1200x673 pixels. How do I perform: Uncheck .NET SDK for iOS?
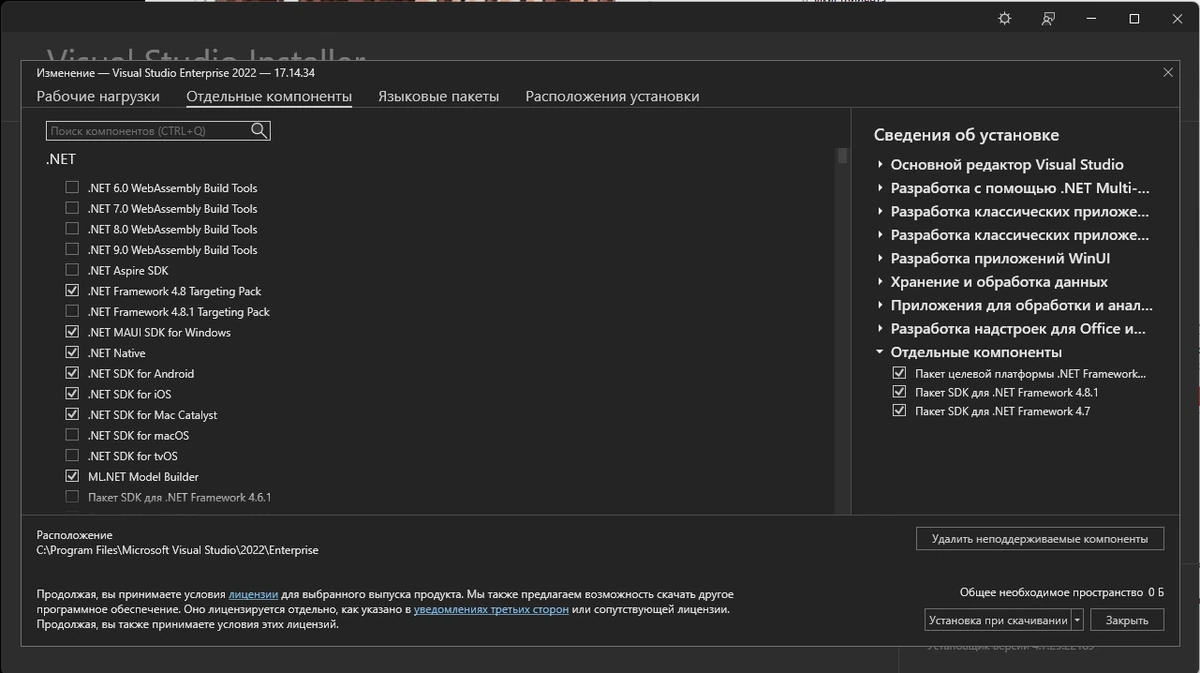72,394
